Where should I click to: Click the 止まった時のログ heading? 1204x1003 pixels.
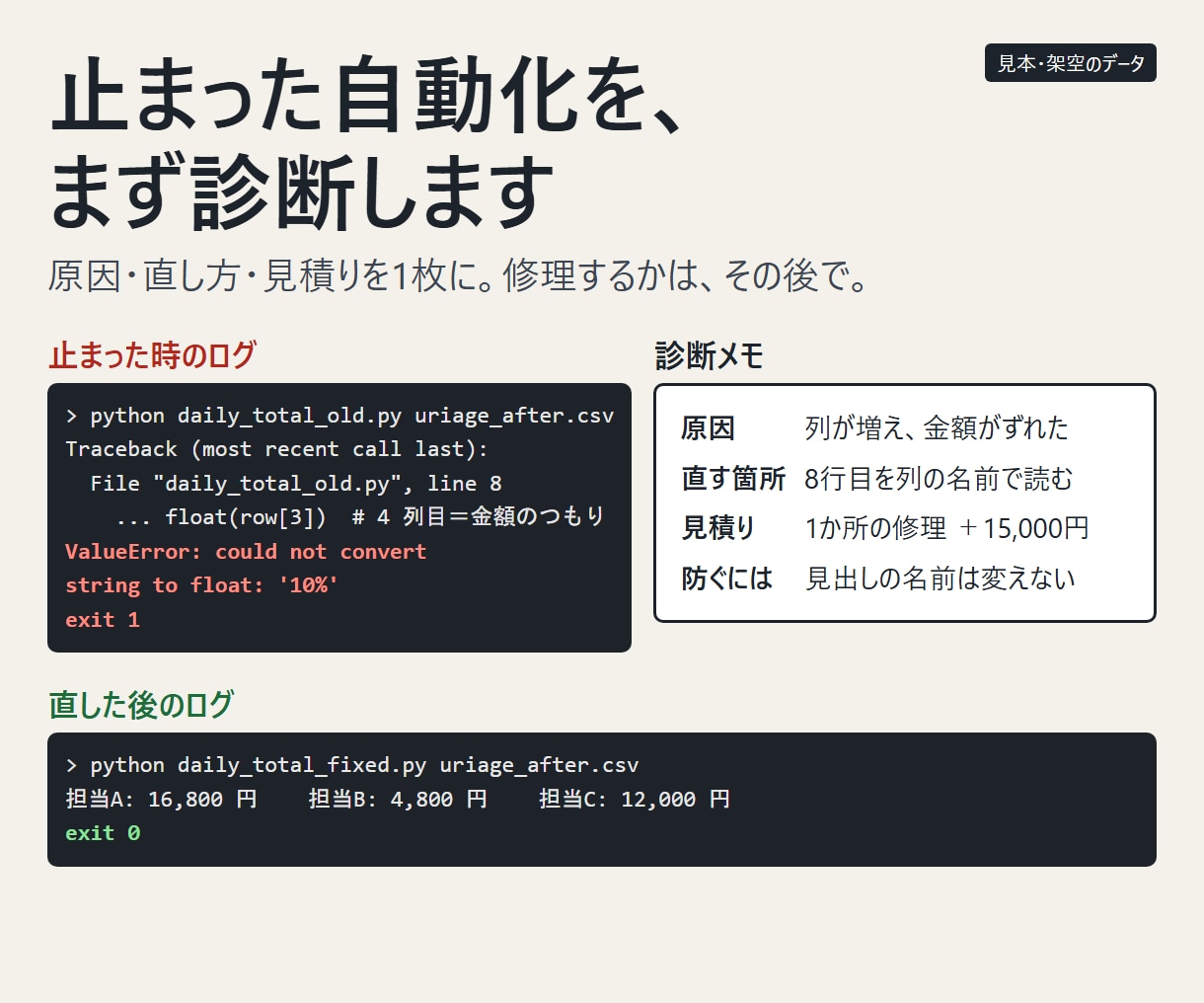click(153, 354)
